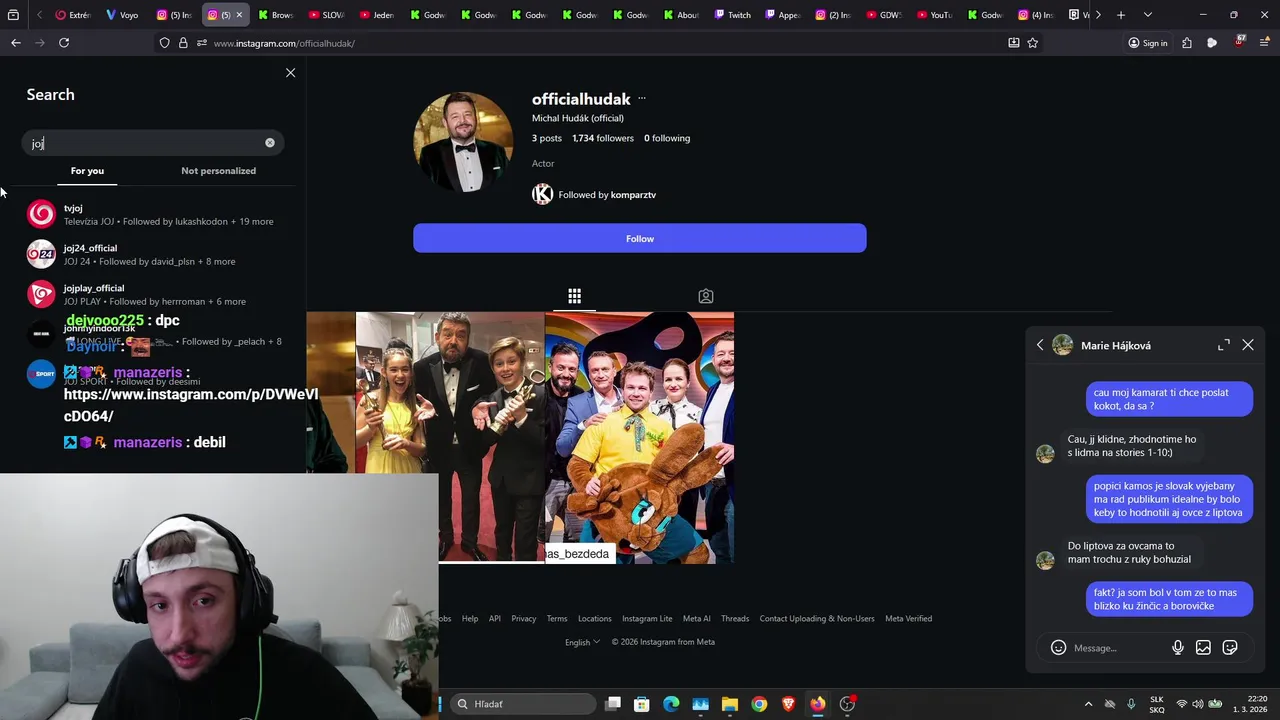The width and height of the screenshot is (1280, 720).
Task: Reload the current Instagram page
Action: (x=64, y=43)
